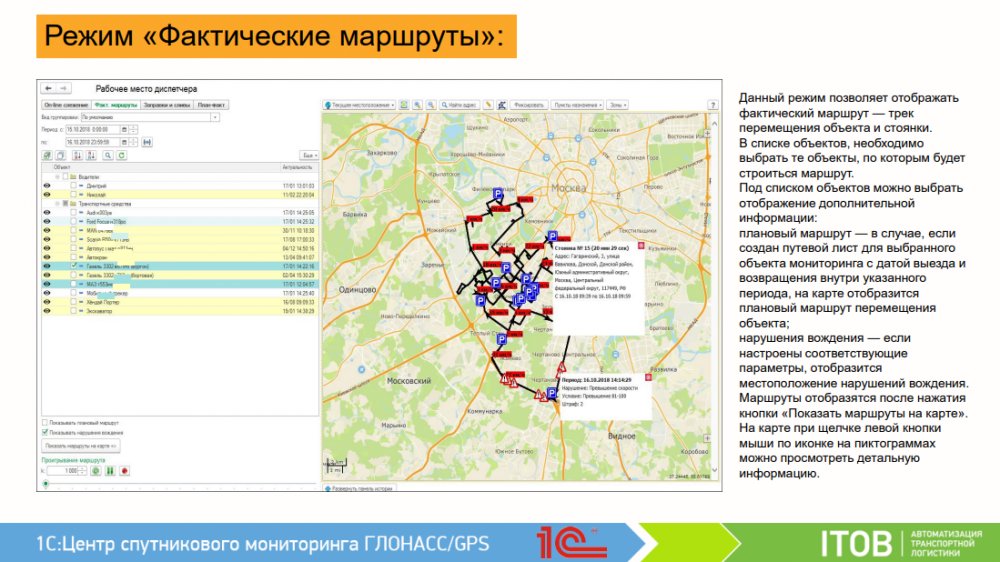Click the map help question mark button

coord(713,104)
